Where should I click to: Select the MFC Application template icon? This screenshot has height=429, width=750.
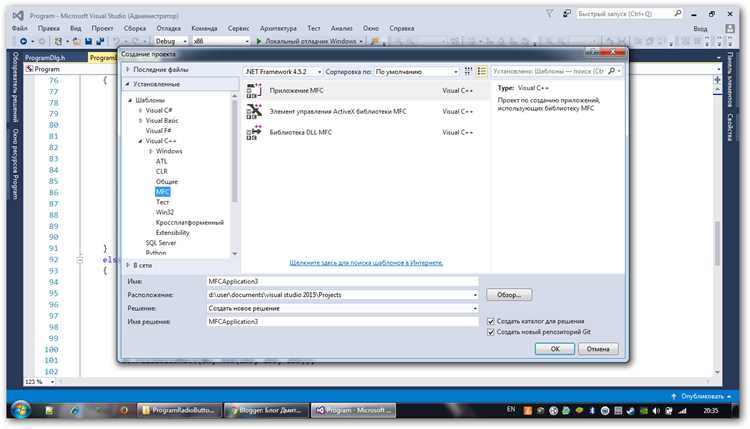(254, 90)
